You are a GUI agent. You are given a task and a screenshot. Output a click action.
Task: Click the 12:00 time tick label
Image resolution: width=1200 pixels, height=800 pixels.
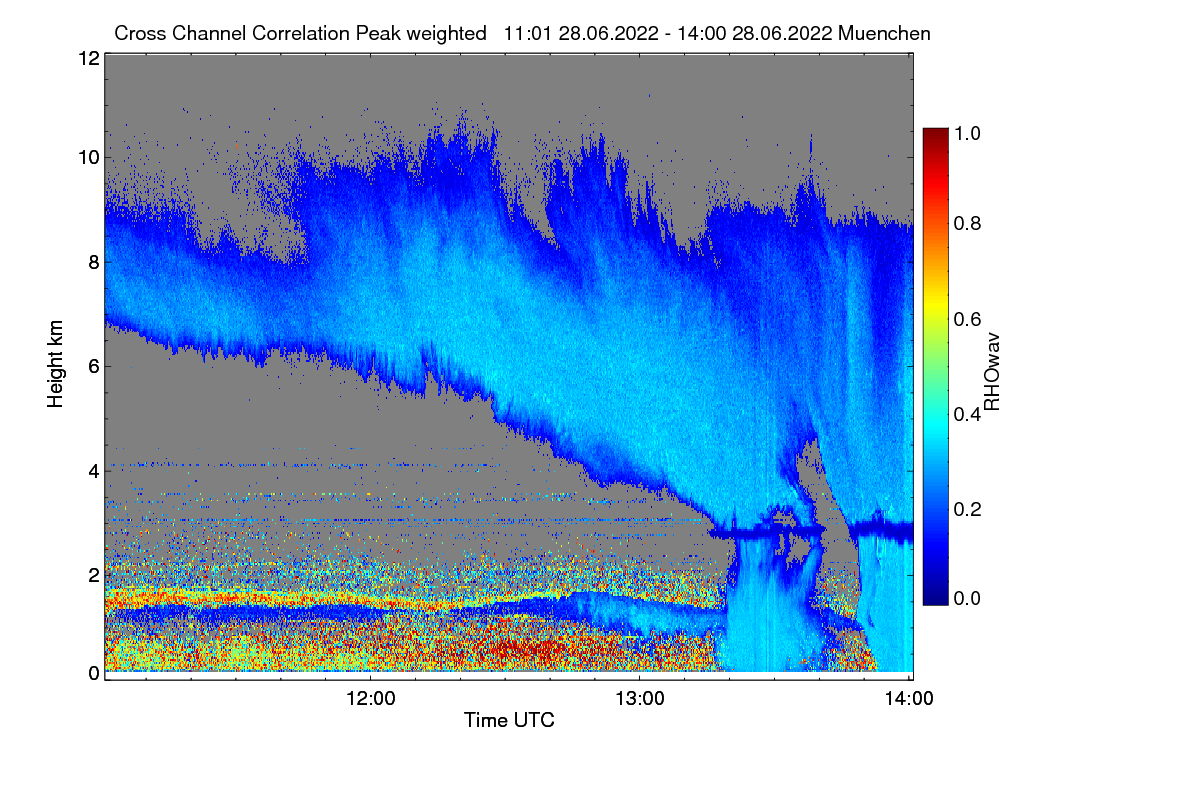pyautogui.click(x=371, y=698)
